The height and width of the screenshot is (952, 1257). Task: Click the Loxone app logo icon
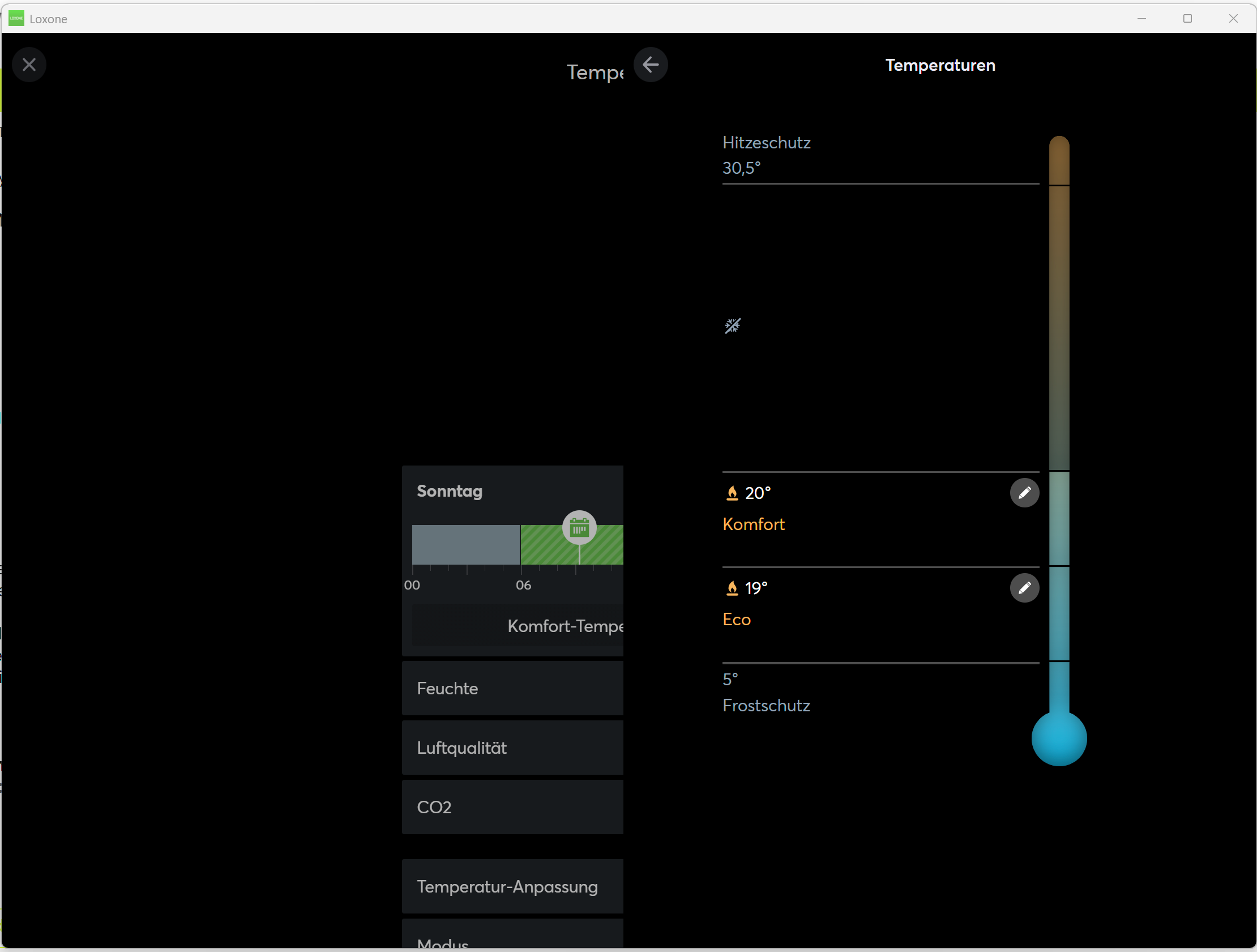[16, 18]
